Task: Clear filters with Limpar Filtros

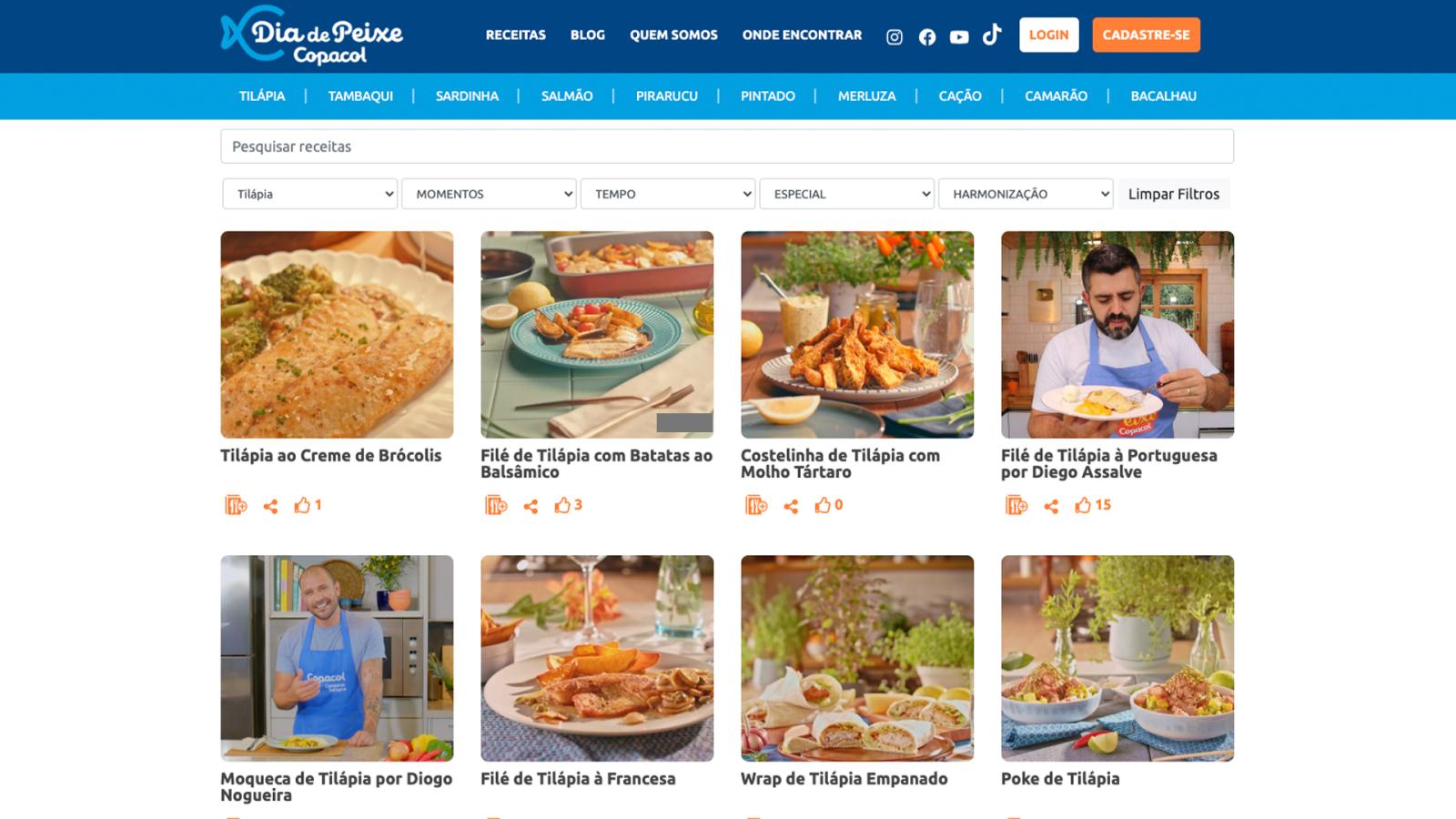Action: [1174, 194]
